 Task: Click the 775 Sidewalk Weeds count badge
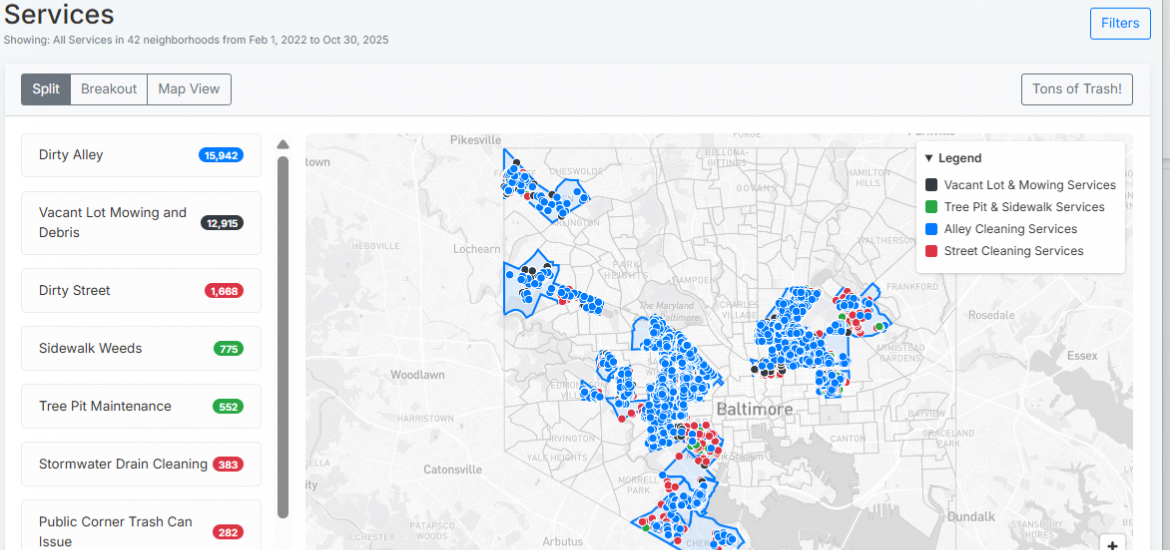(228, 349)
